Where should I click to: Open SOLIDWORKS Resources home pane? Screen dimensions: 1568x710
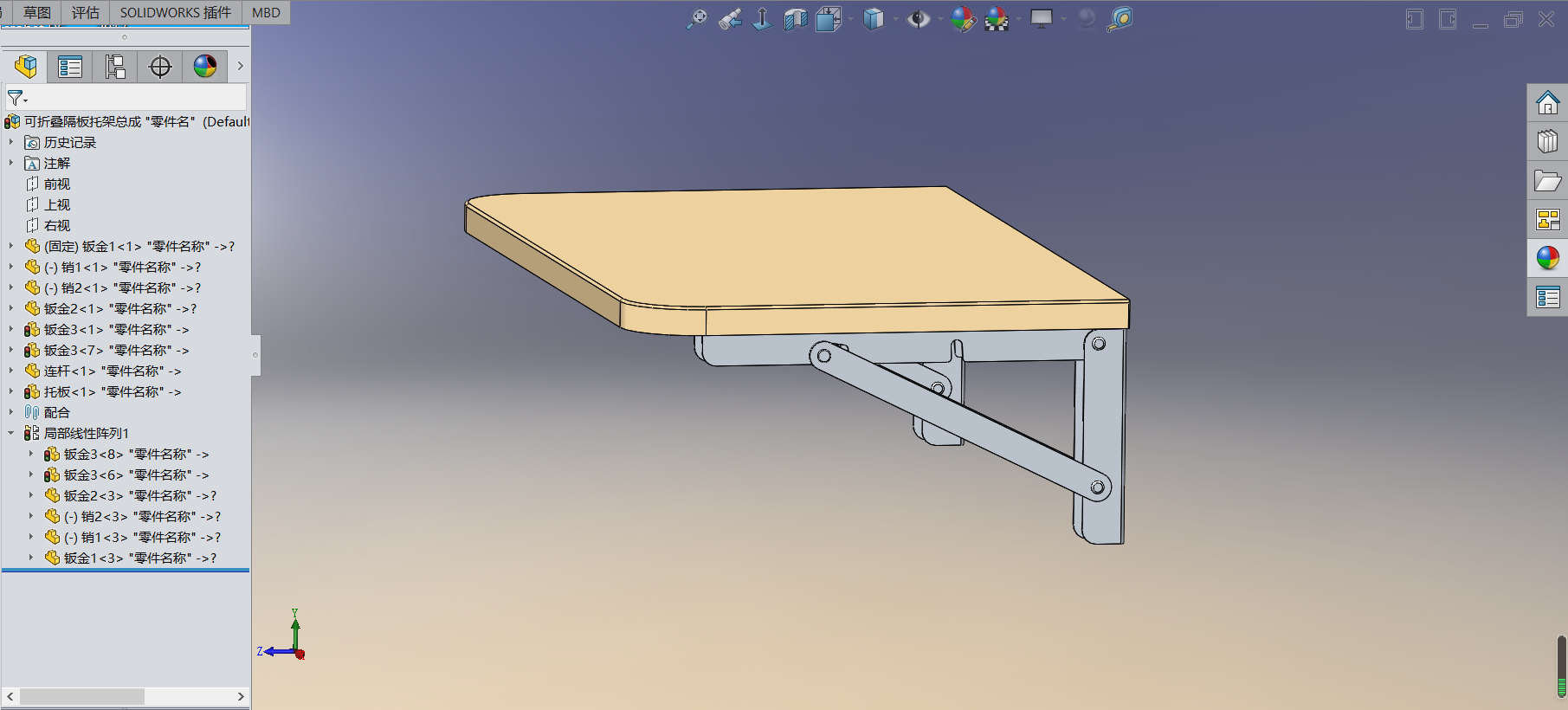tap(1547, 103)
